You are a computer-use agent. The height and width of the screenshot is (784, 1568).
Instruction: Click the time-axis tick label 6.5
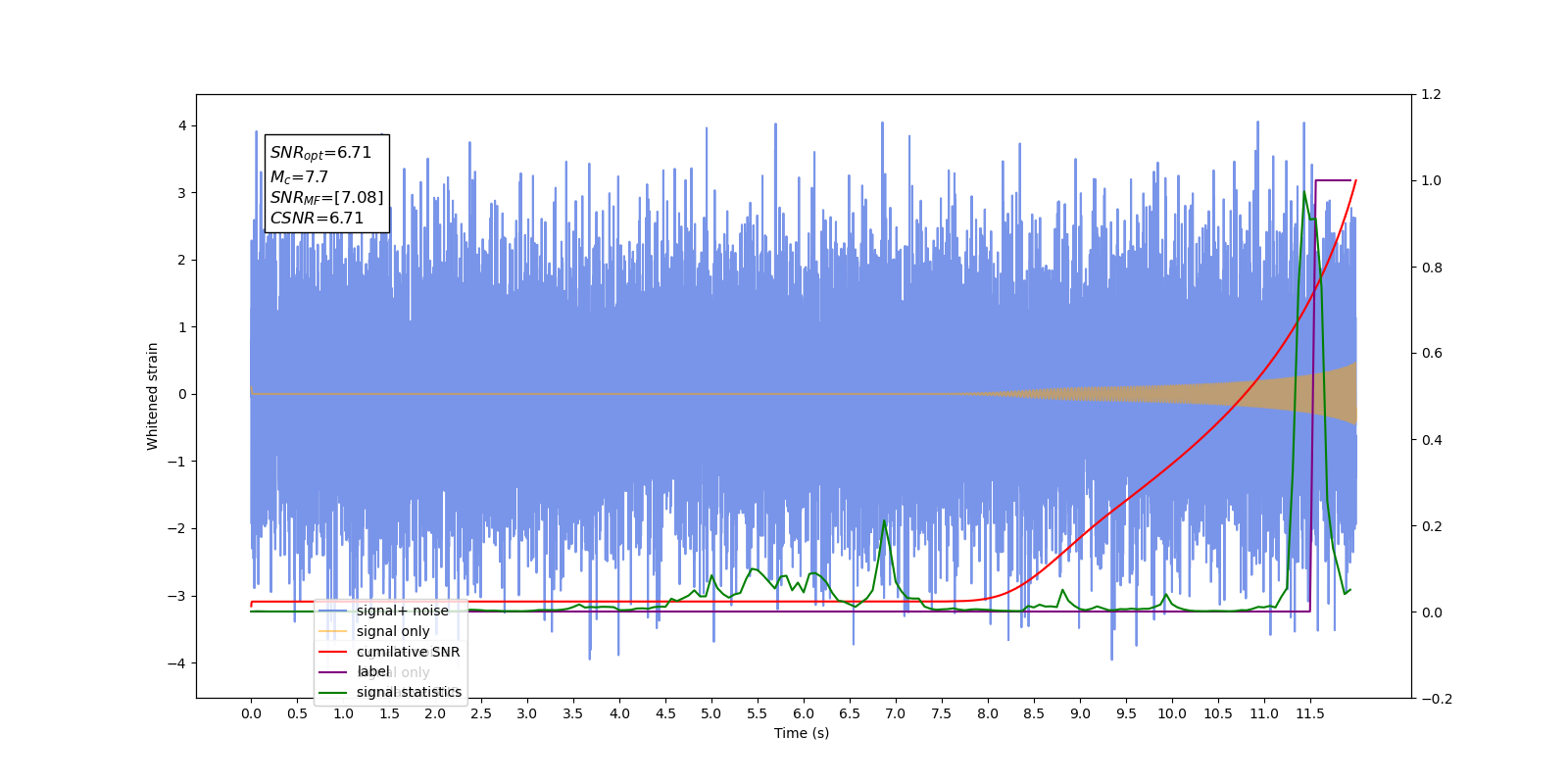point(850,713)
